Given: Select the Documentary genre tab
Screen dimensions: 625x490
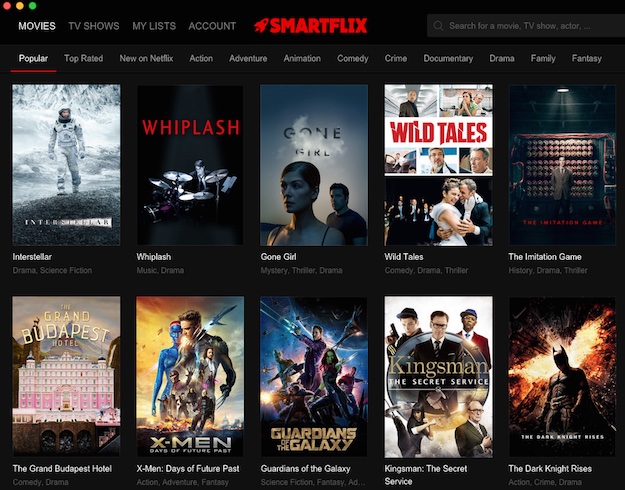Looking at the screenshot, I should pyautogui.click(x=448, y=59).
